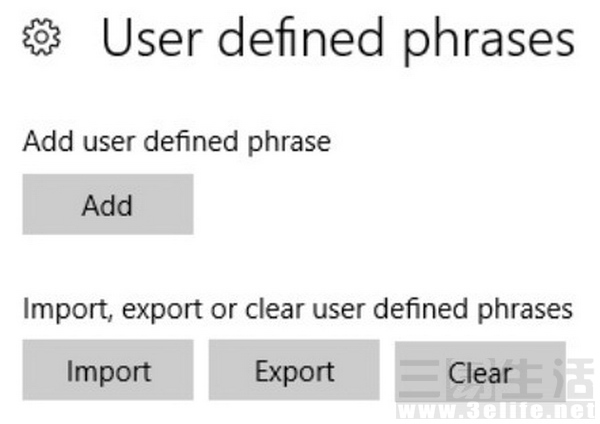
Task: Select the gray button labeled Add
Action: click(x=108, y=205)
